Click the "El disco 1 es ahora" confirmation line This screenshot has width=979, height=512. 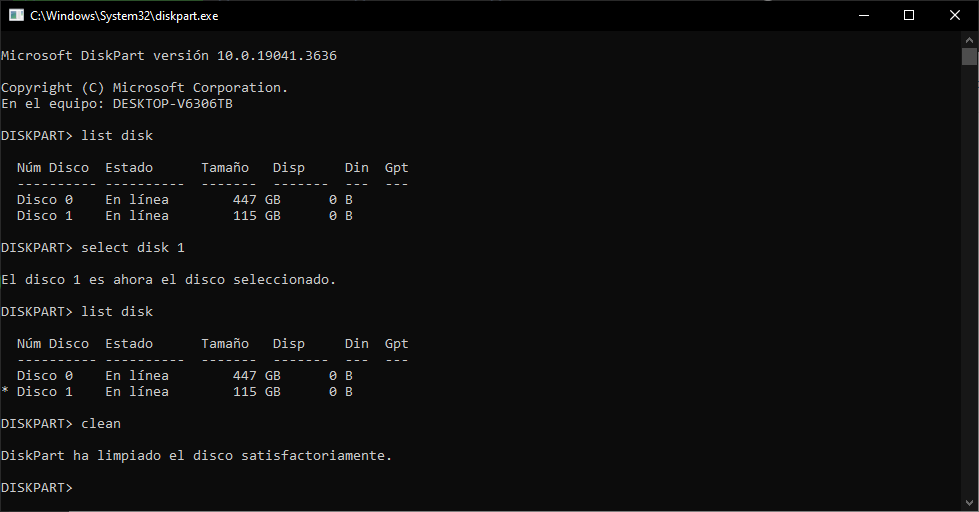168,279
